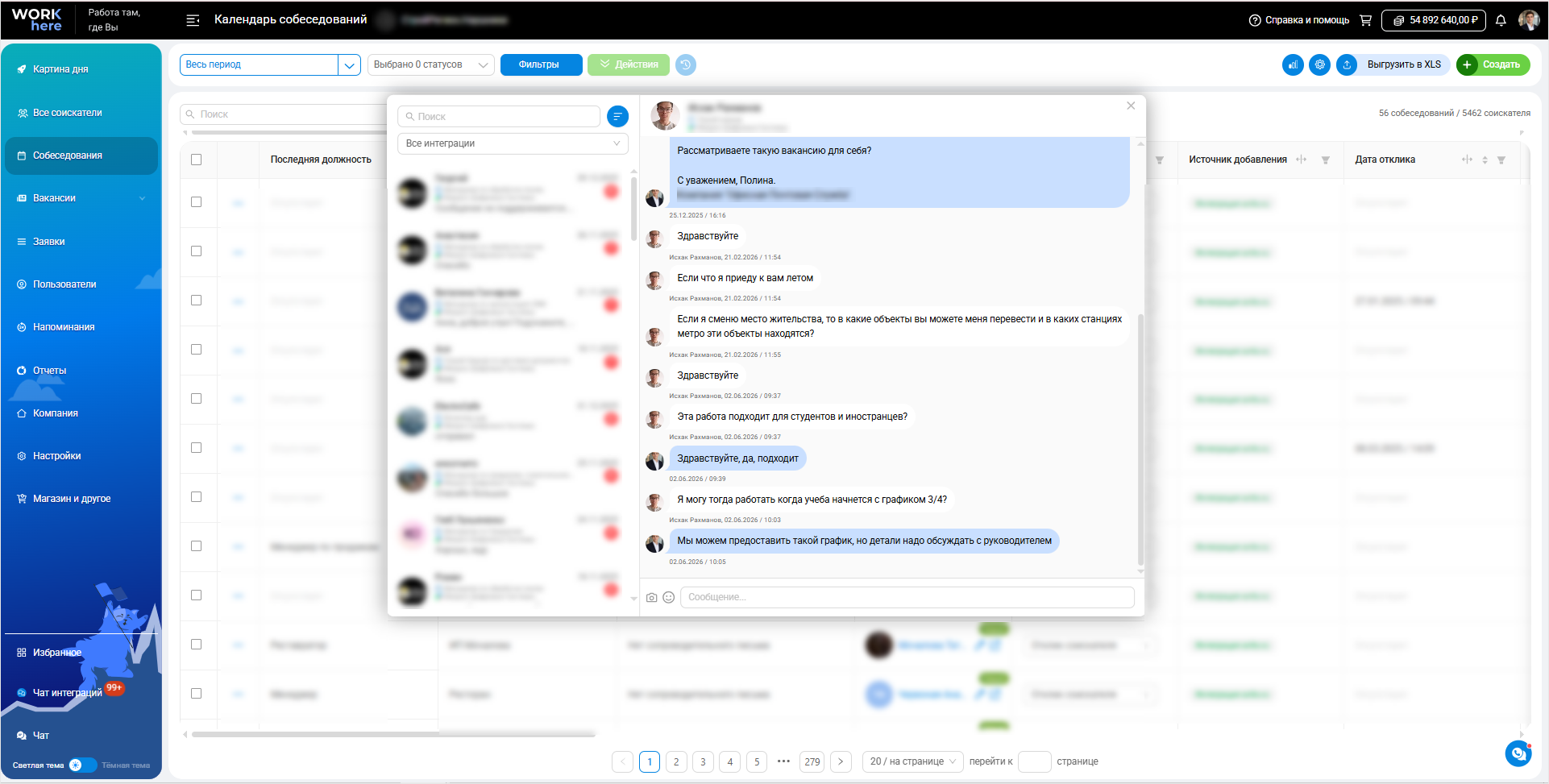Image resolution: width=1549 pixels, height=784 pixels.
Task: Attach photo via camera icon in chat
Action: click(651, 597)
